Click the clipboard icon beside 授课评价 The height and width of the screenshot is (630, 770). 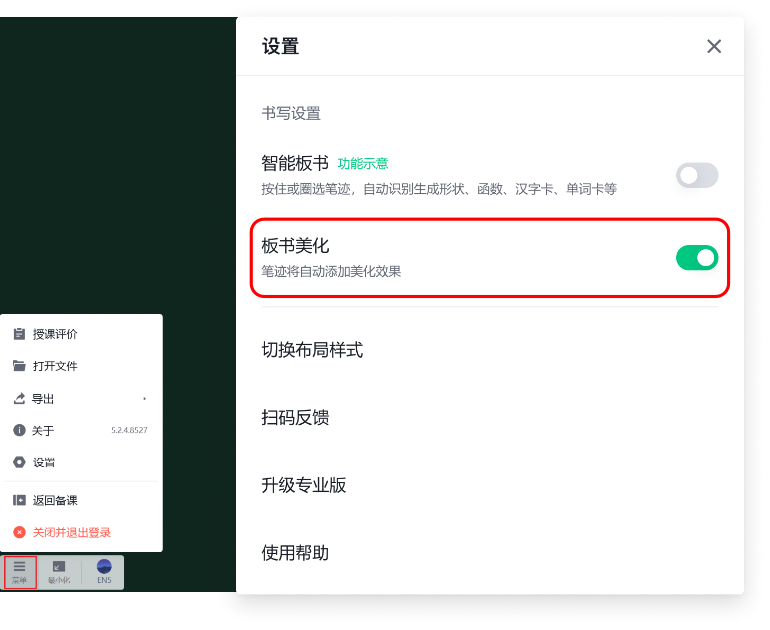(19, 334)
